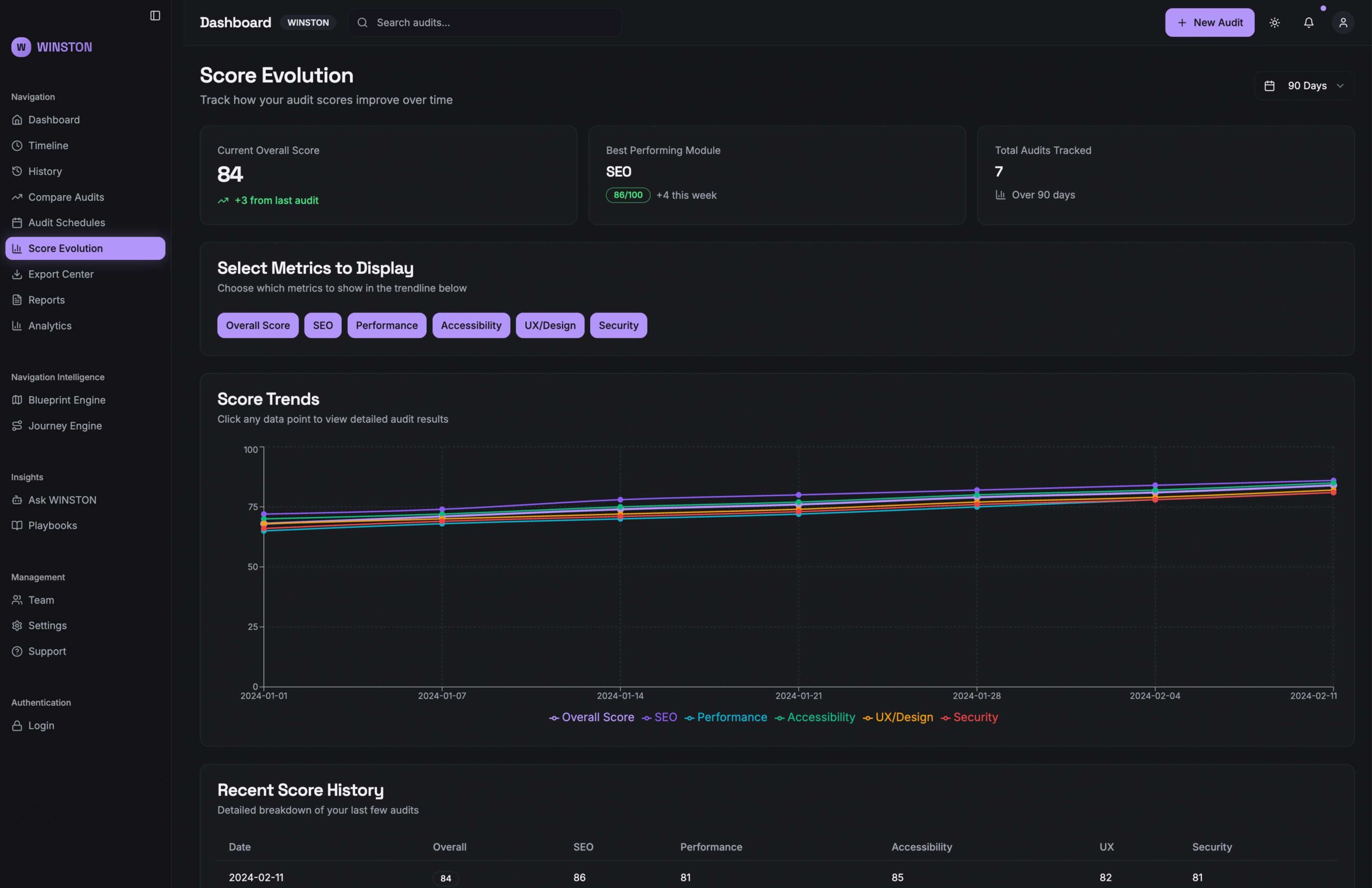Open Compare Audits from sidebar
This screenshot has width=1372, height=888.
pyautogui.click(x=66, y=197)
